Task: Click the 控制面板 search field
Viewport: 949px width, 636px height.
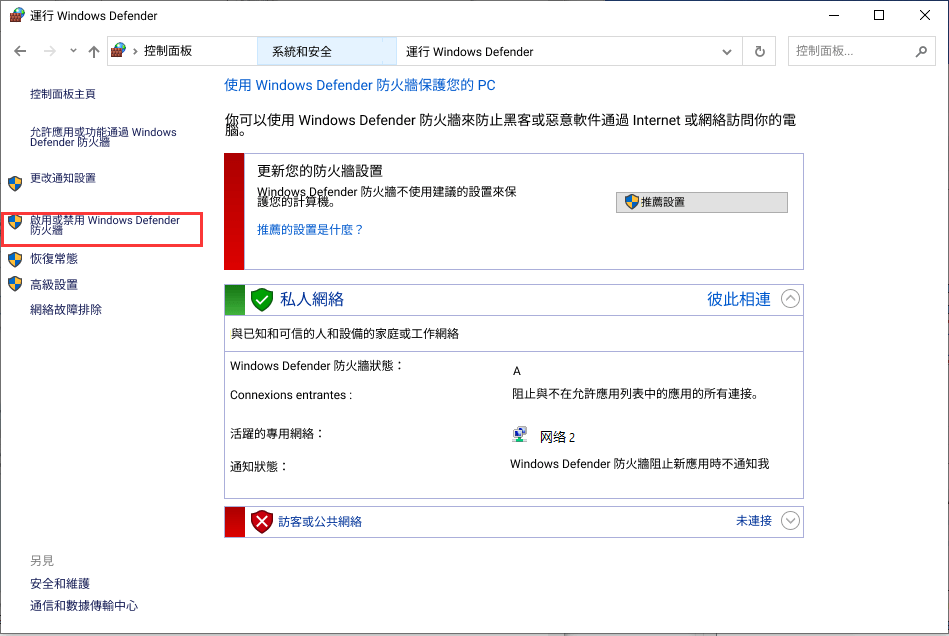Action: click(x=852, y=51)
